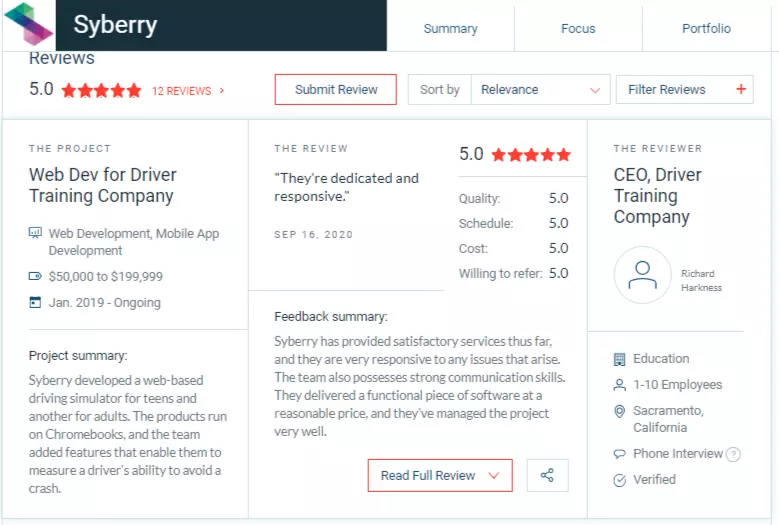Click the project date calendar icon
The image size is (779, 525).
coord(35,302)
